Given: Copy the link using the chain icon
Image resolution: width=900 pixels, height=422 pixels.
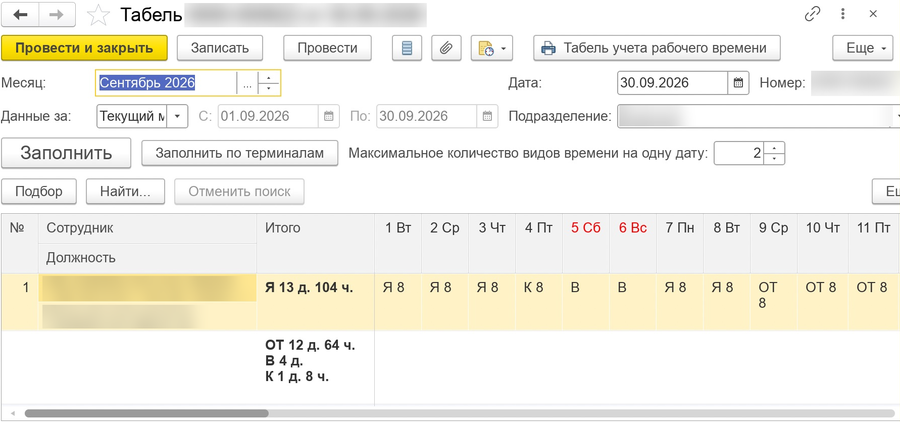Looking at the screenshot, I should tap(812, 14).
